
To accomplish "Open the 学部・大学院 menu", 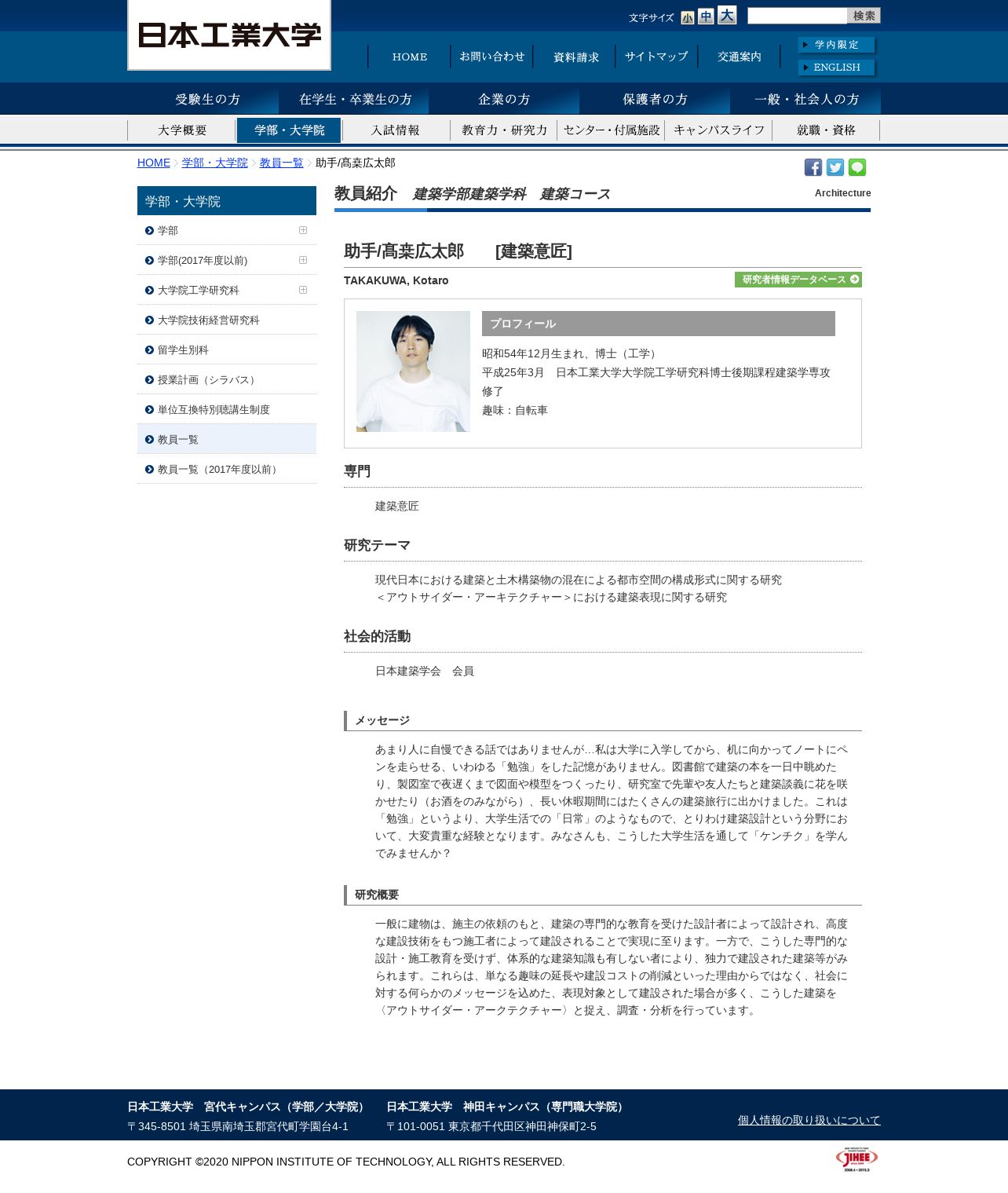I will (x=289, y=130).
